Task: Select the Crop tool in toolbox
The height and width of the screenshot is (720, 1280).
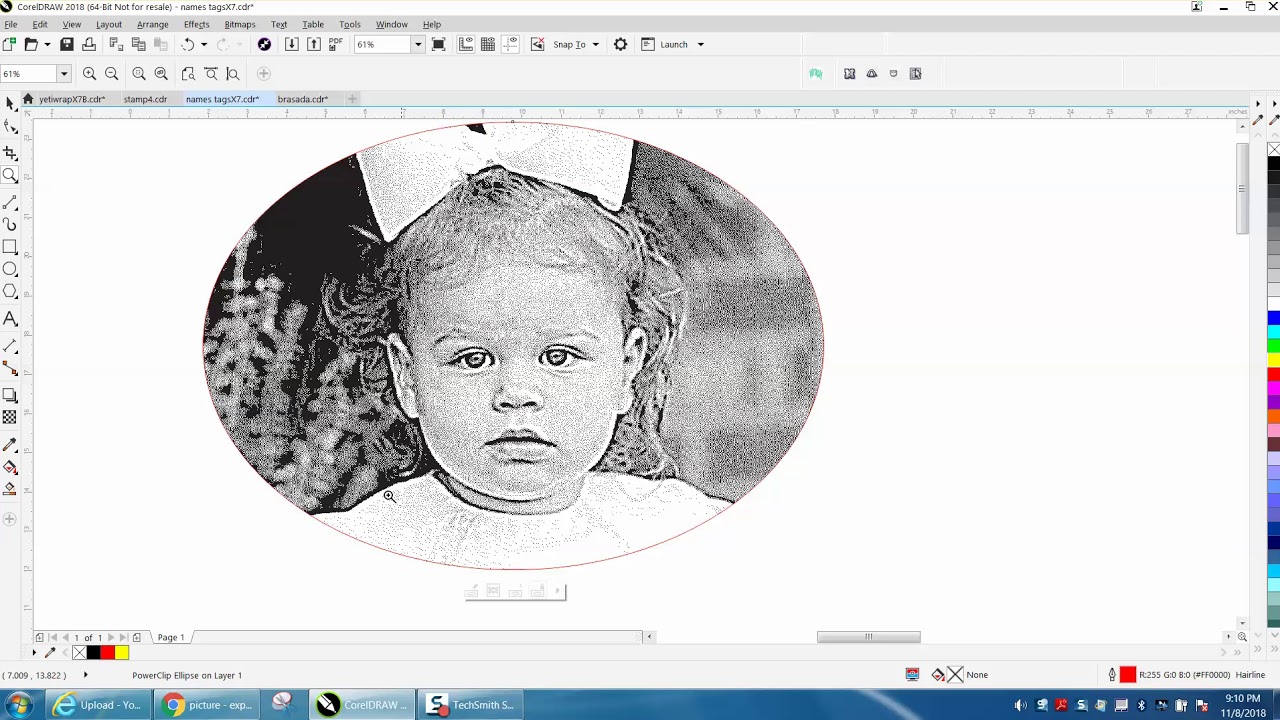Action: point(10,153)
